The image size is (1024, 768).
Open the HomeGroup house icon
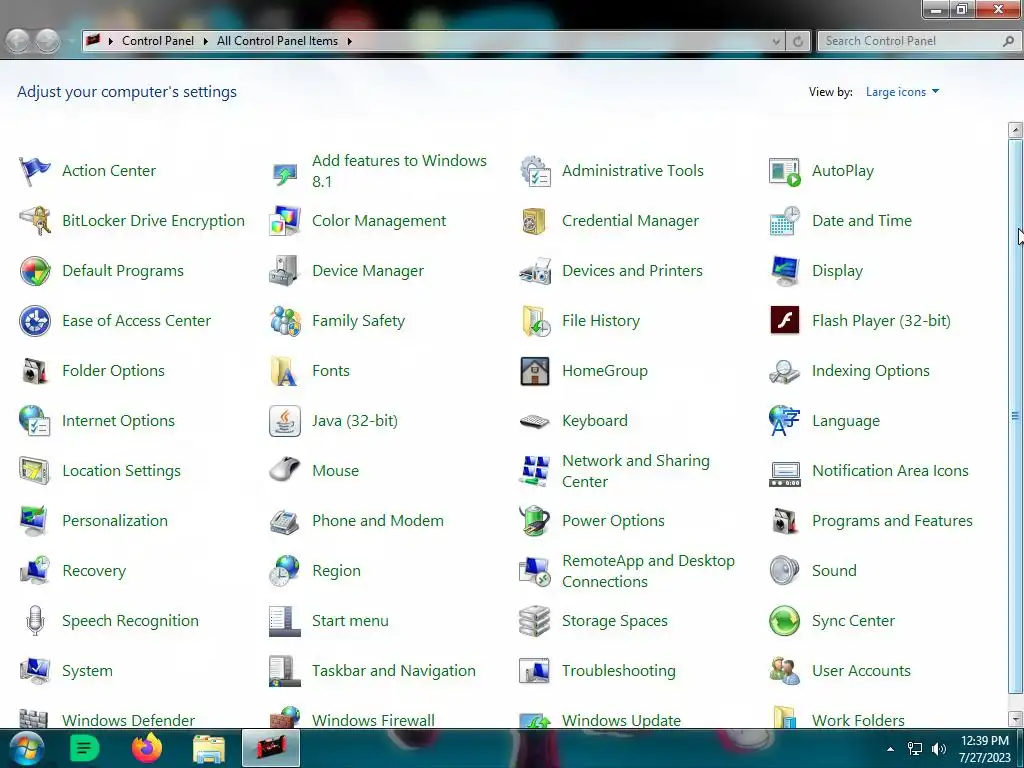click(535, 371)
